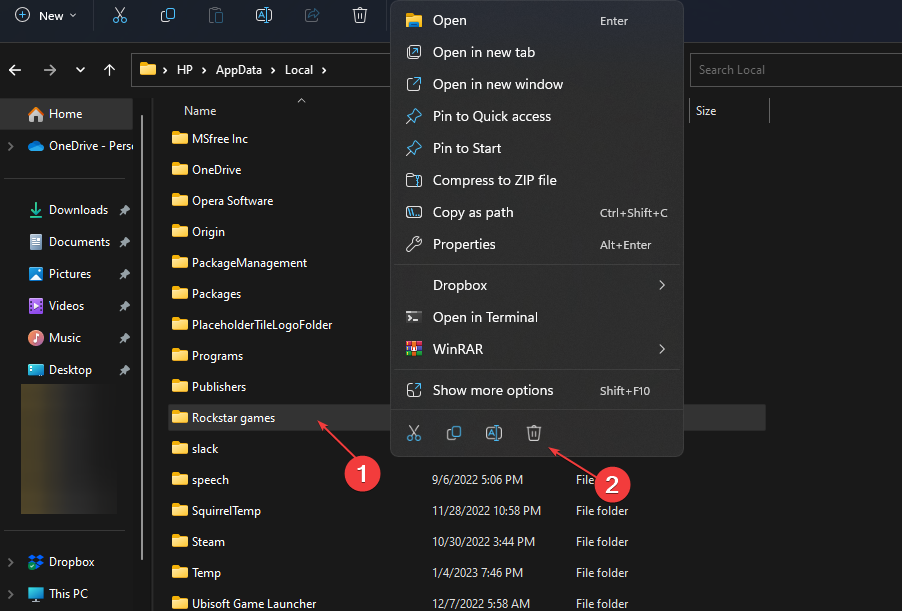The width and height of the screenshot is (902, 611).
Task: Open Downloads in the sidebar
Action: [78, 210]
